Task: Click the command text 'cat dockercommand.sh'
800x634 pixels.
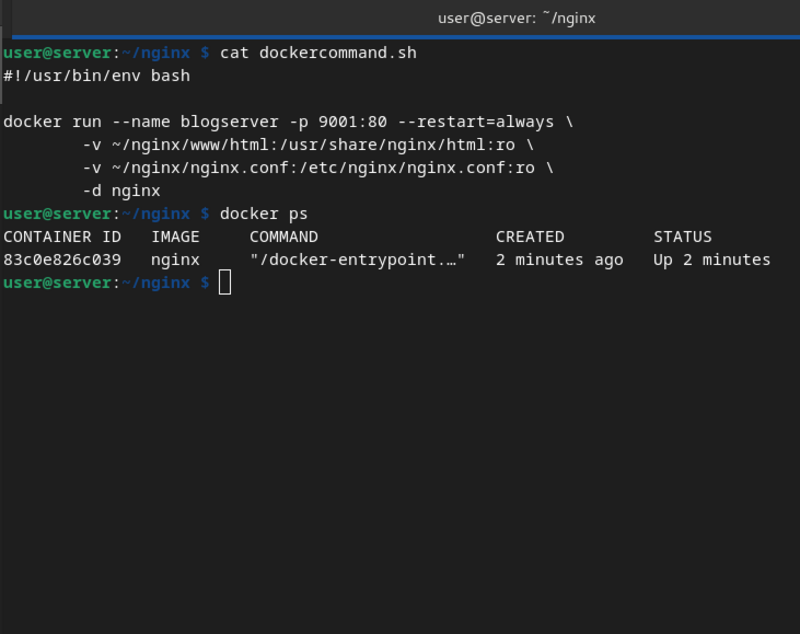Action: click(318, 53)
